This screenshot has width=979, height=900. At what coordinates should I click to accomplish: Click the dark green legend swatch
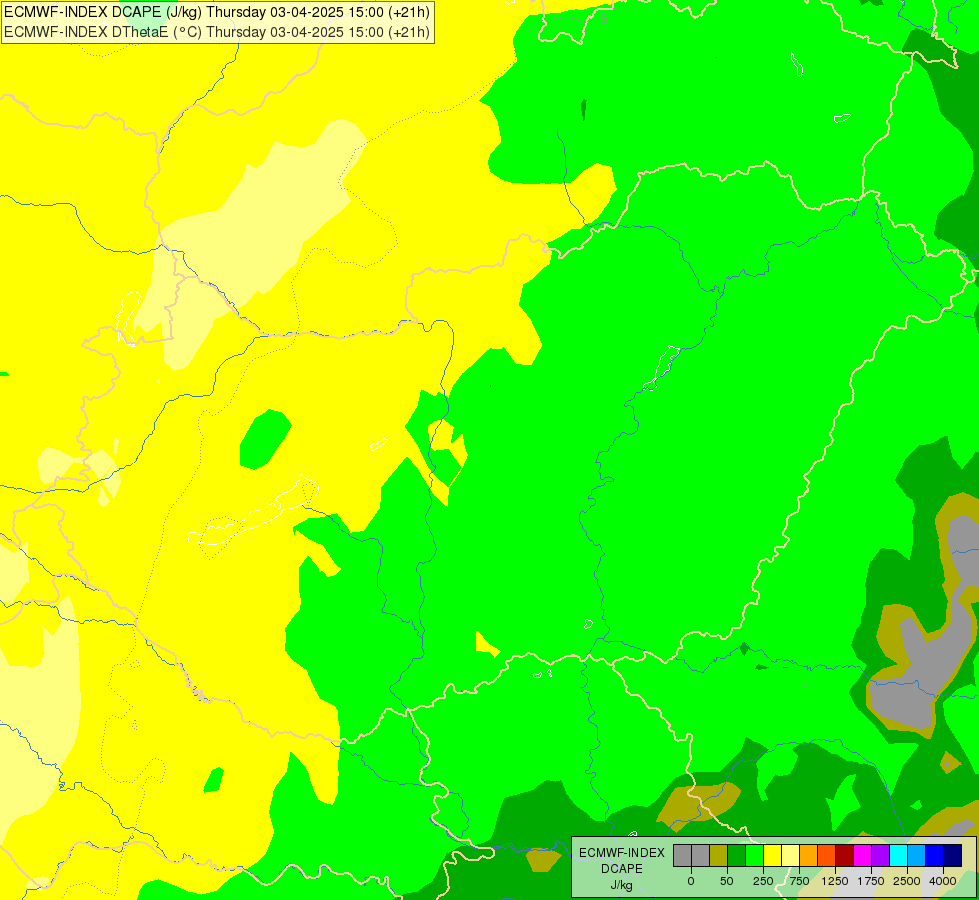coord(737,855)
